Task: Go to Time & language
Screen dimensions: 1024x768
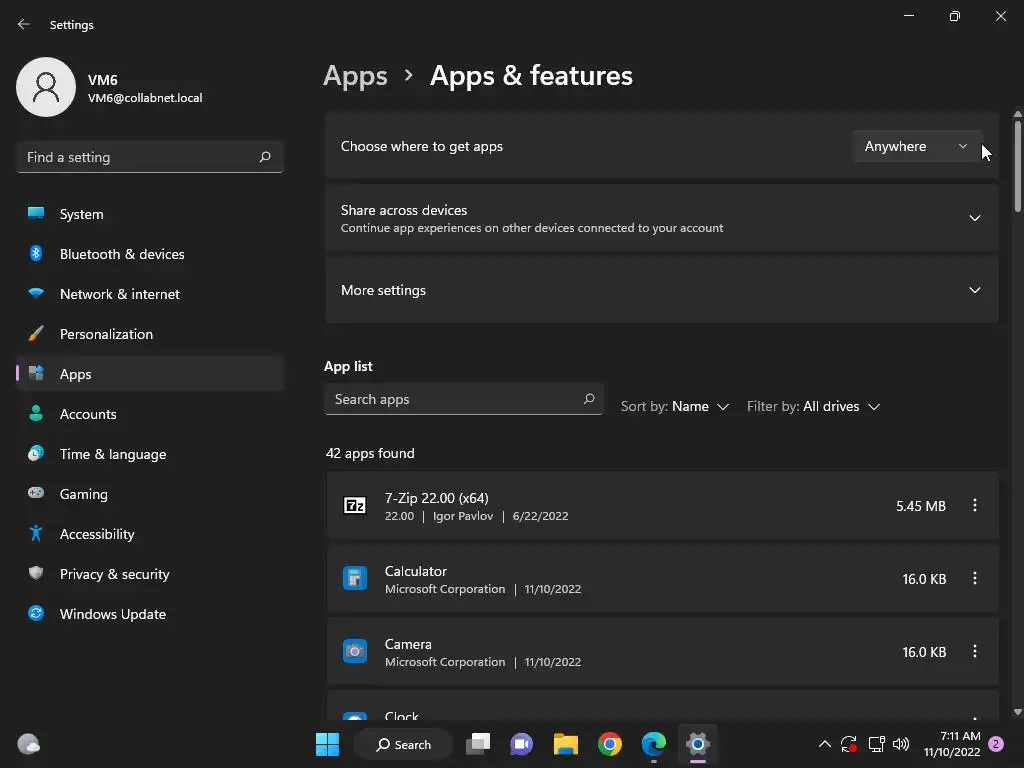Action: 150,454
